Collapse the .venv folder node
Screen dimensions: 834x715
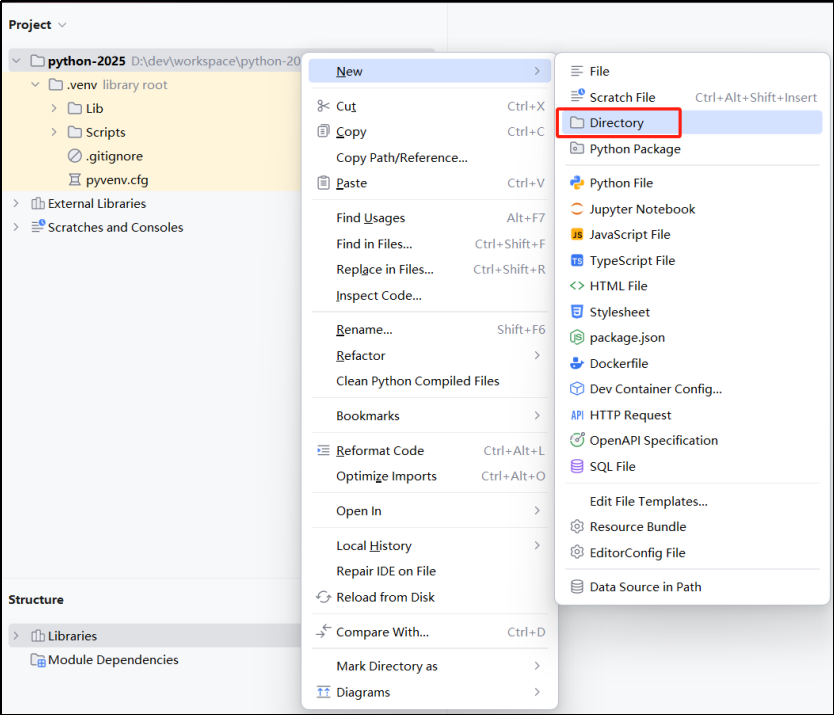(35, 85)
